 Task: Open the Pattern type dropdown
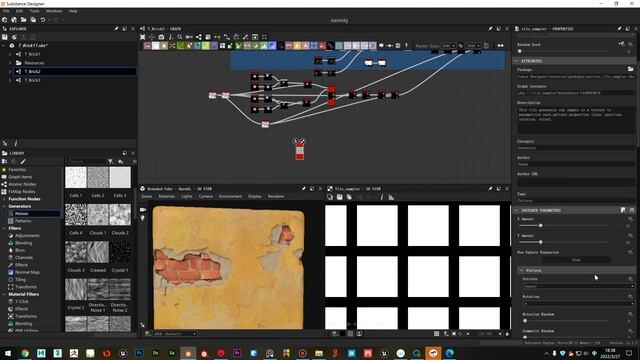coord(578,286)
